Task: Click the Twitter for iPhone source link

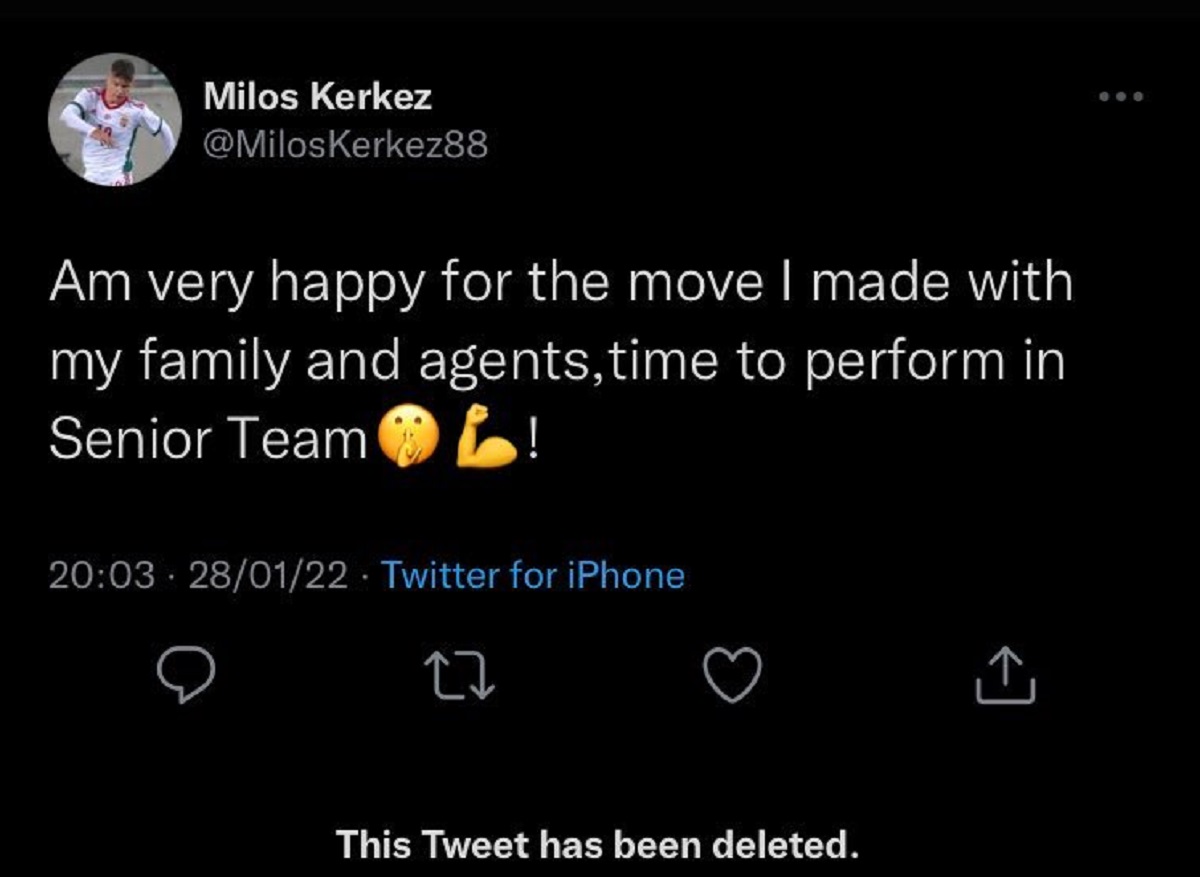Action: (533, 575)
